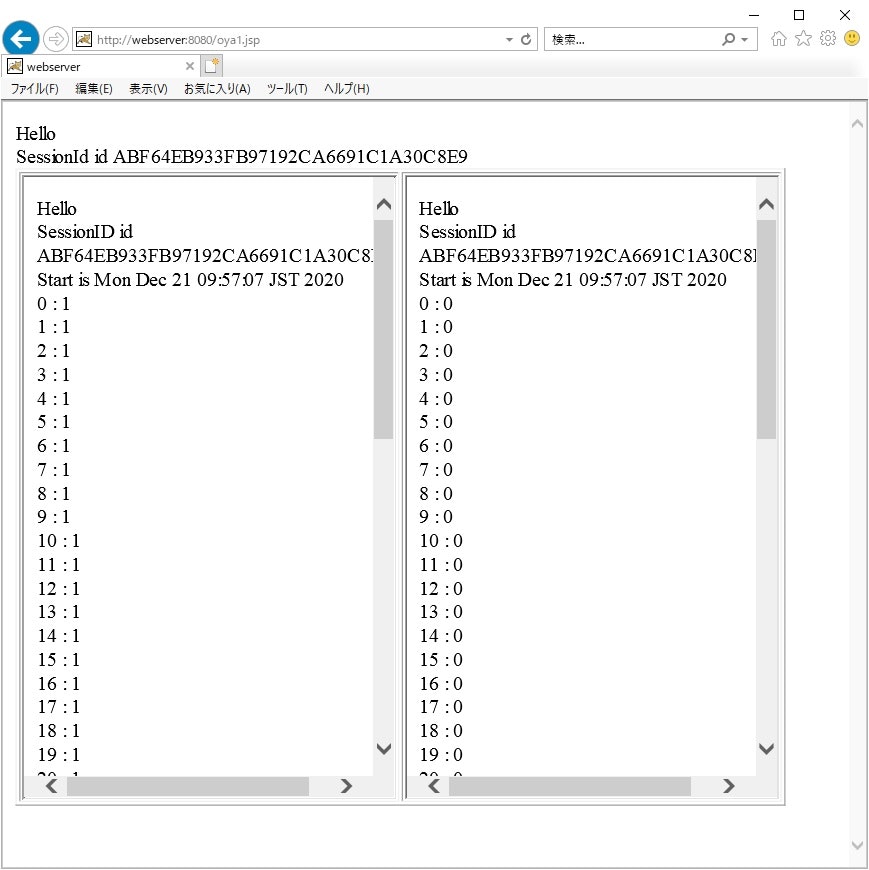The width and height of the screenshot is (869, 870).
Task: Minimize the browser window
Action: [754, 15]
